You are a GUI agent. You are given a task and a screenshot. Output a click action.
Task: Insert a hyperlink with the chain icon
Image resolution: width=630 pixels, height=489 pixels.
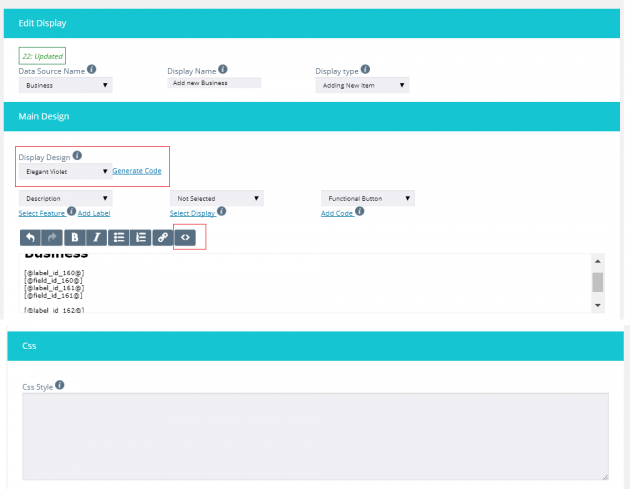(x=163, y=237)
